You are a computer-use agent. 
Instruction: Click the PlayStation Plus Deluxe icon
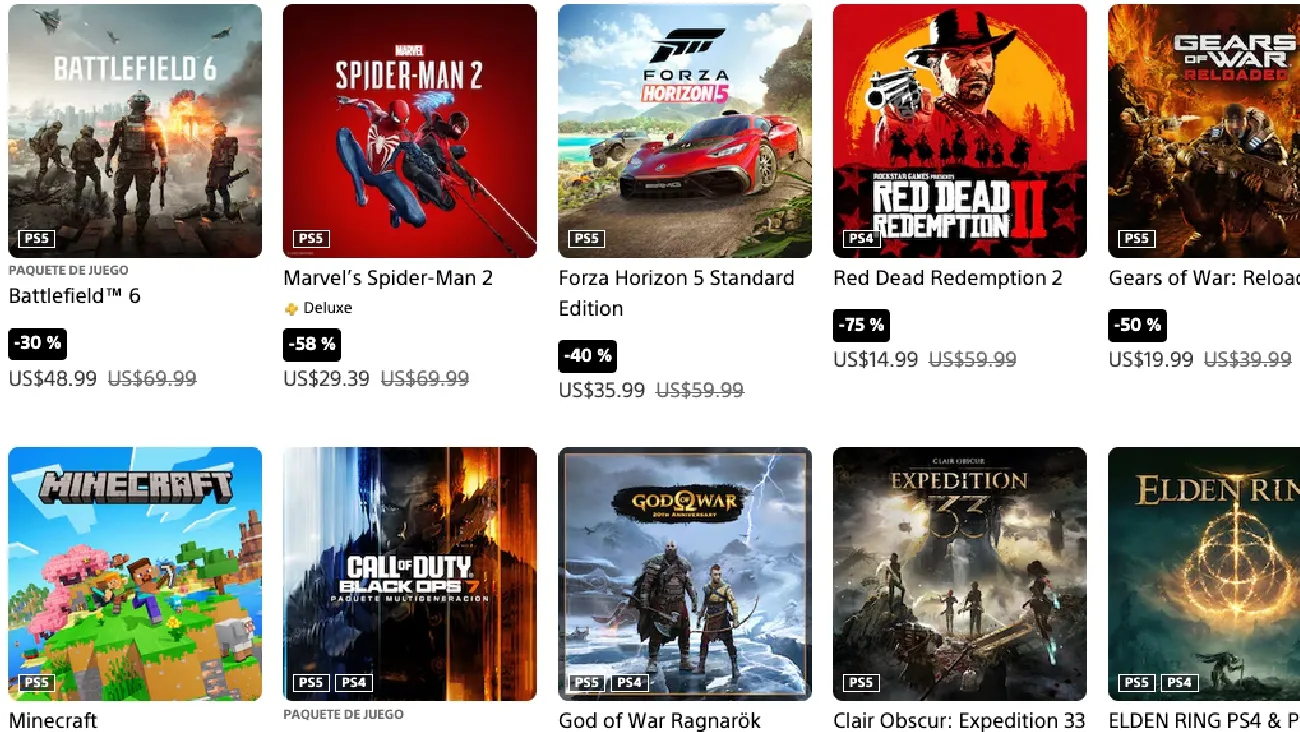click(292, 309)
